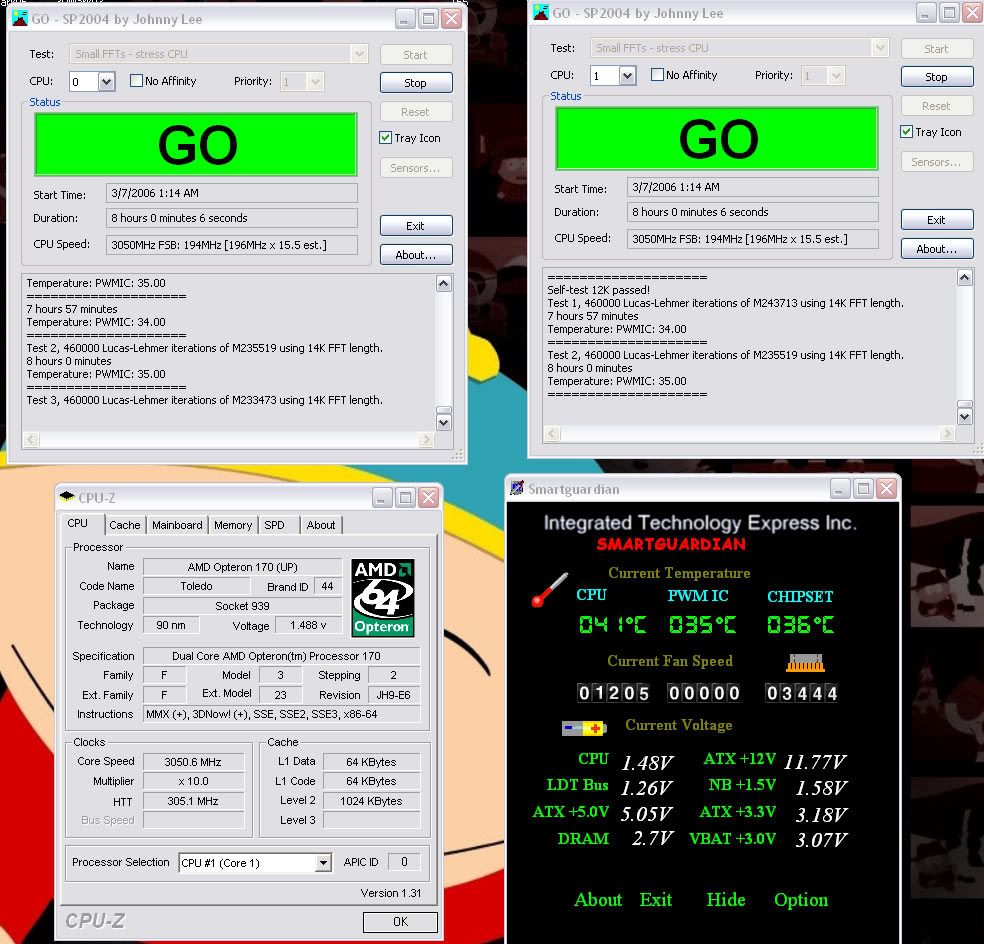Click scroll down arrow in right SP2004 log
The image size is (984, 944).
pos(965,416)
